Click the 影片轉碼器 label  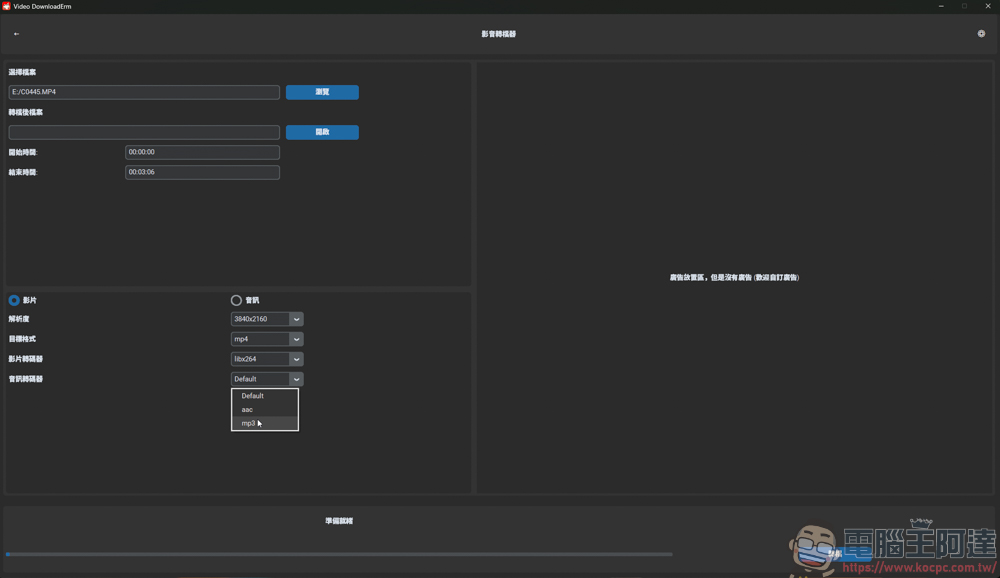tap(26, 359)
